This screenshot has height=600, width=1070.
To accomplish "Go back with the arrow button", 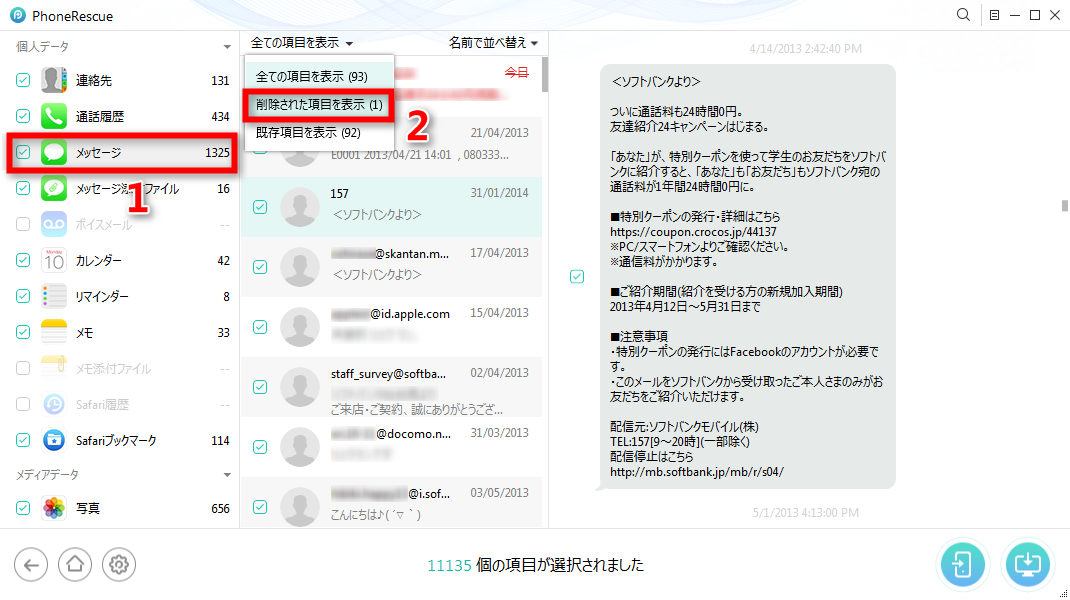I will (31, 565).
